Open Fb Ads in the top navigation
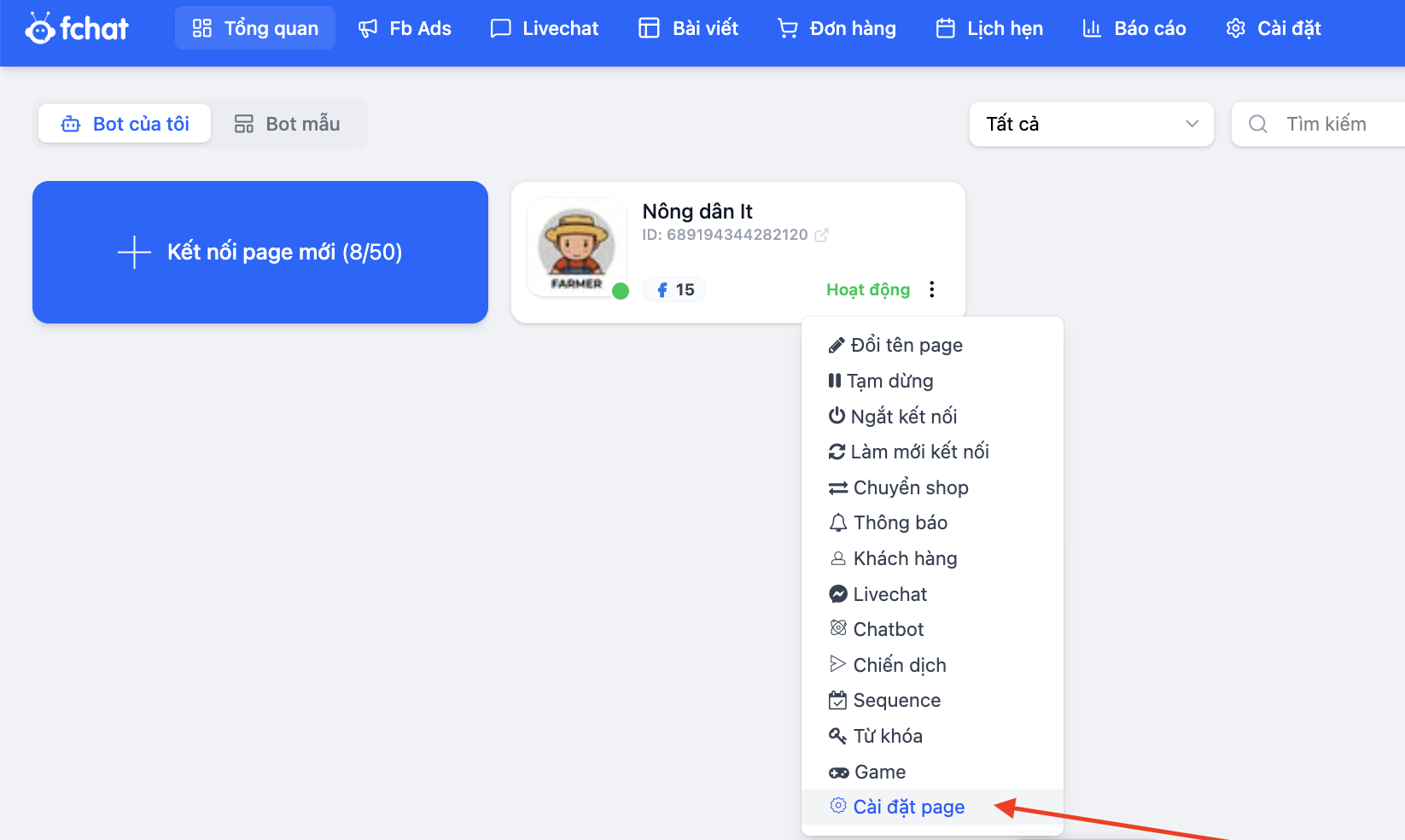Viewport: 1405px width, 840px height. pos(405,29)
